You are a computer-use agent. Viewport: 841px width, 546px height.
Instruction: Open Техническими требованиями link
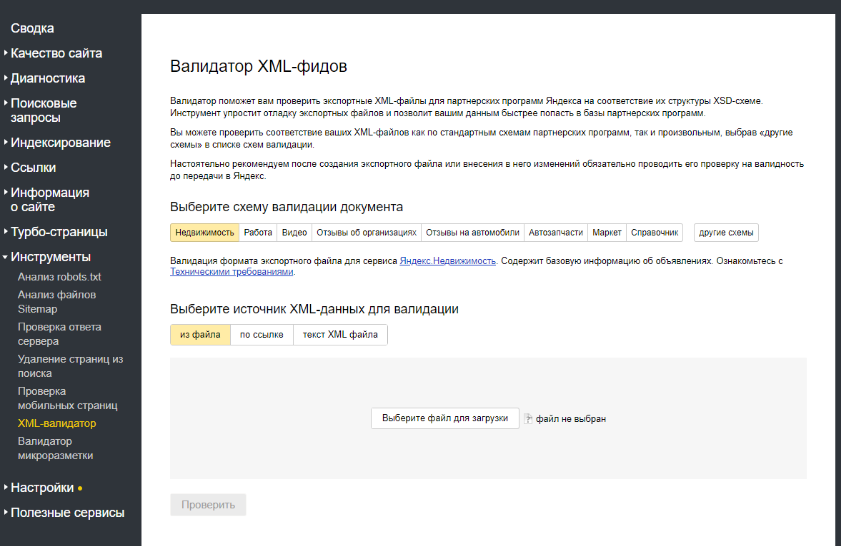point(232,271)
